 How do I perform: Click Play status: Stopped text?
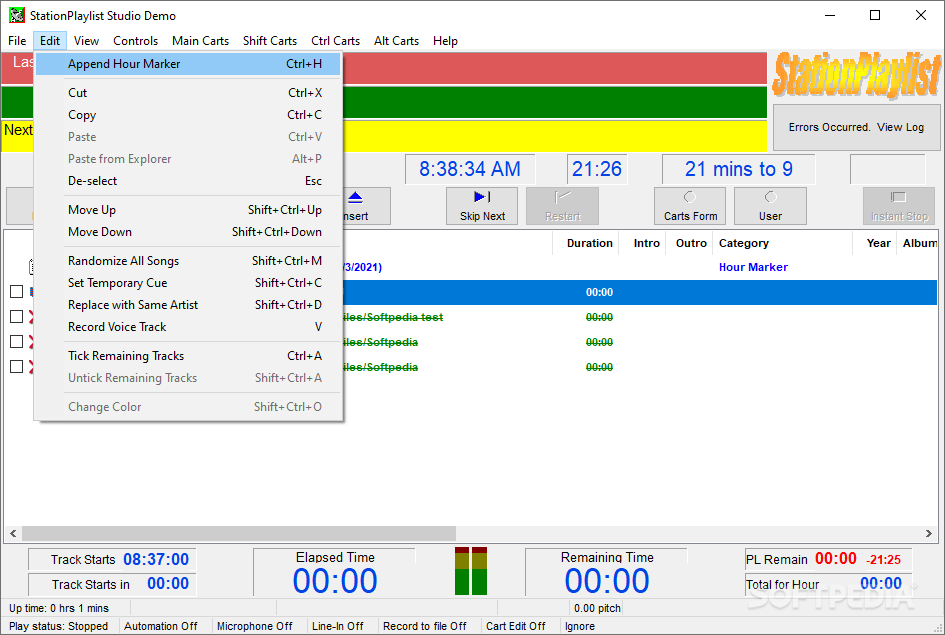pos(58,626)
